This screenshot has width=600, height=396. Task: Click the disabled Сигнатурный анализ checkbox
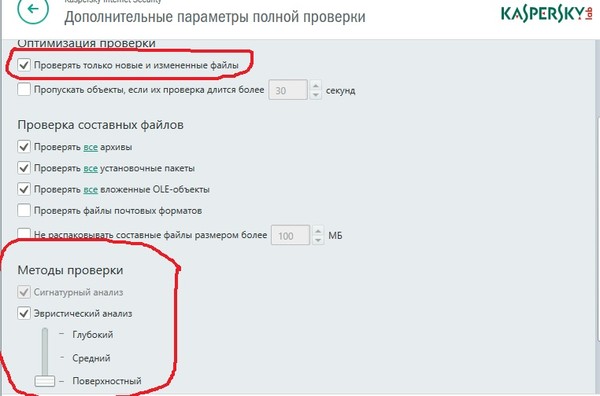(x=24, y=292)
